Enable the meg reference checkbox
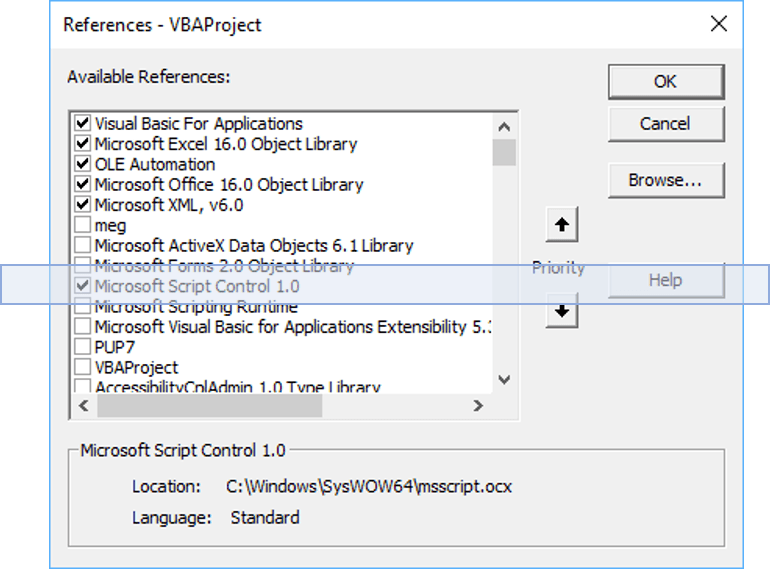 (83, 226)
